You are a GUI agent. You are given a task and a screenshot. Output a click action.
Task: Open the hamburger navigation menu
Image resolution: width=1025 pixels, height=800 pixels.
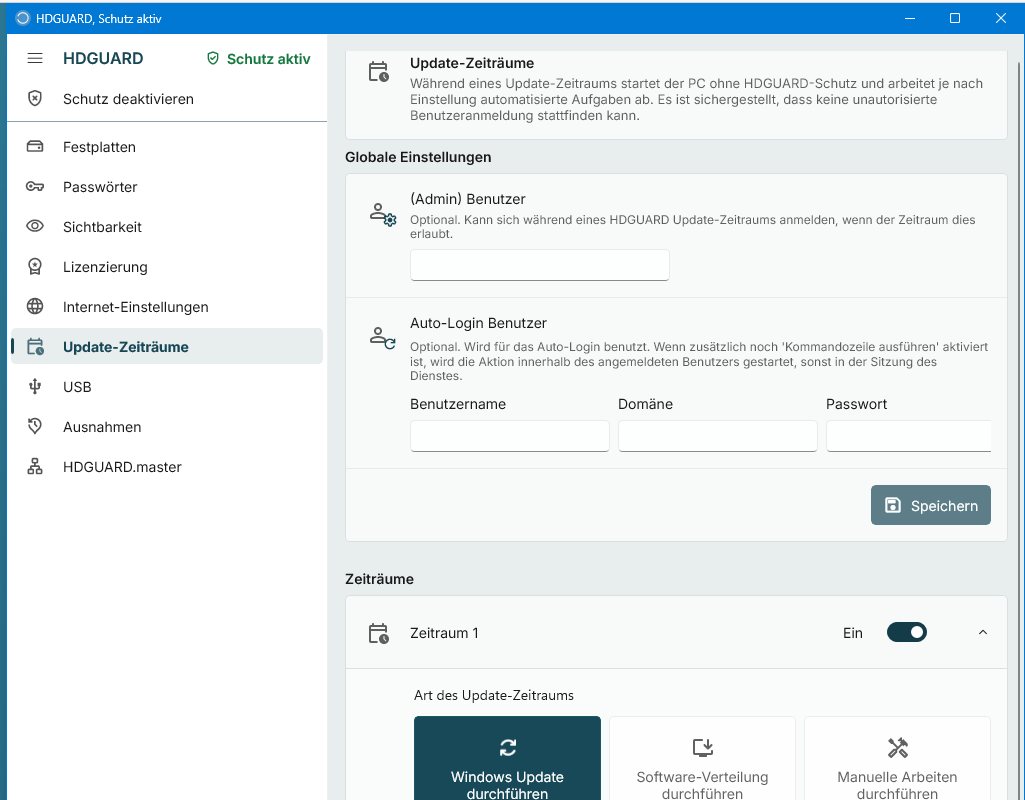(35, 58)
